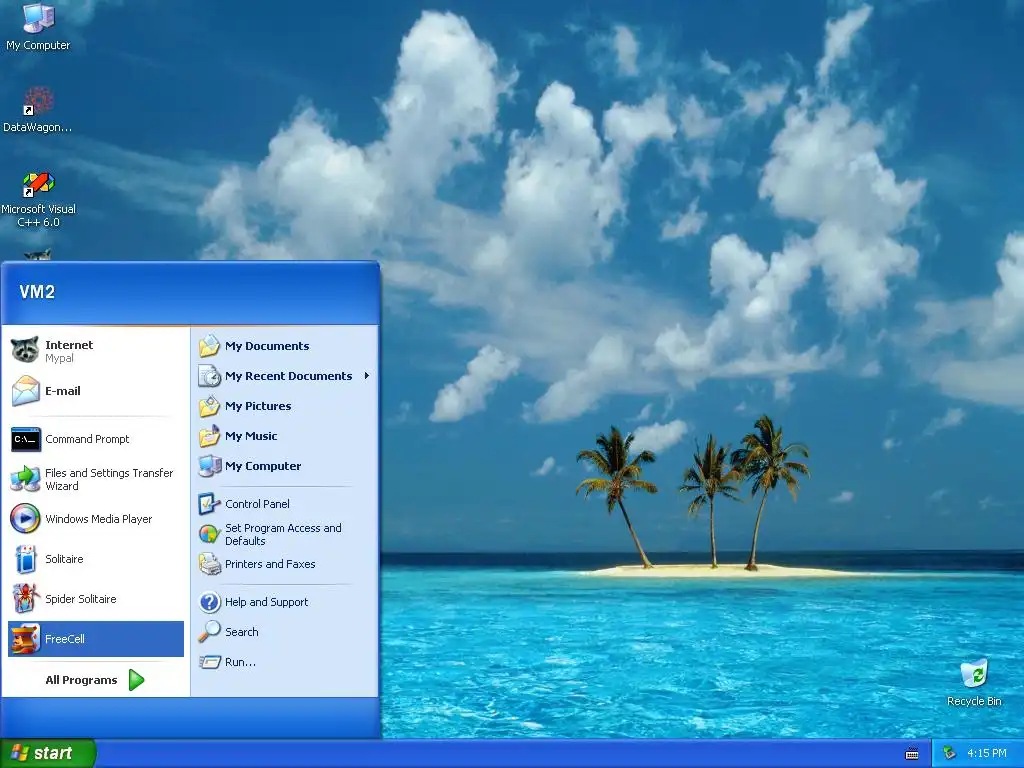Click the Command Prompt icon
1024x768 pixels.
point(25,439)
